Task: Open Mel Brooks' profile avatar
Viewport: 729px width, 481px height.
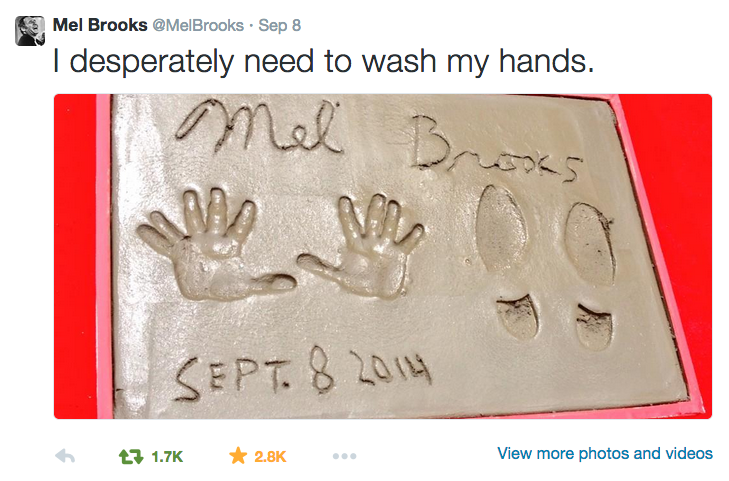Action: coord(30,31)
